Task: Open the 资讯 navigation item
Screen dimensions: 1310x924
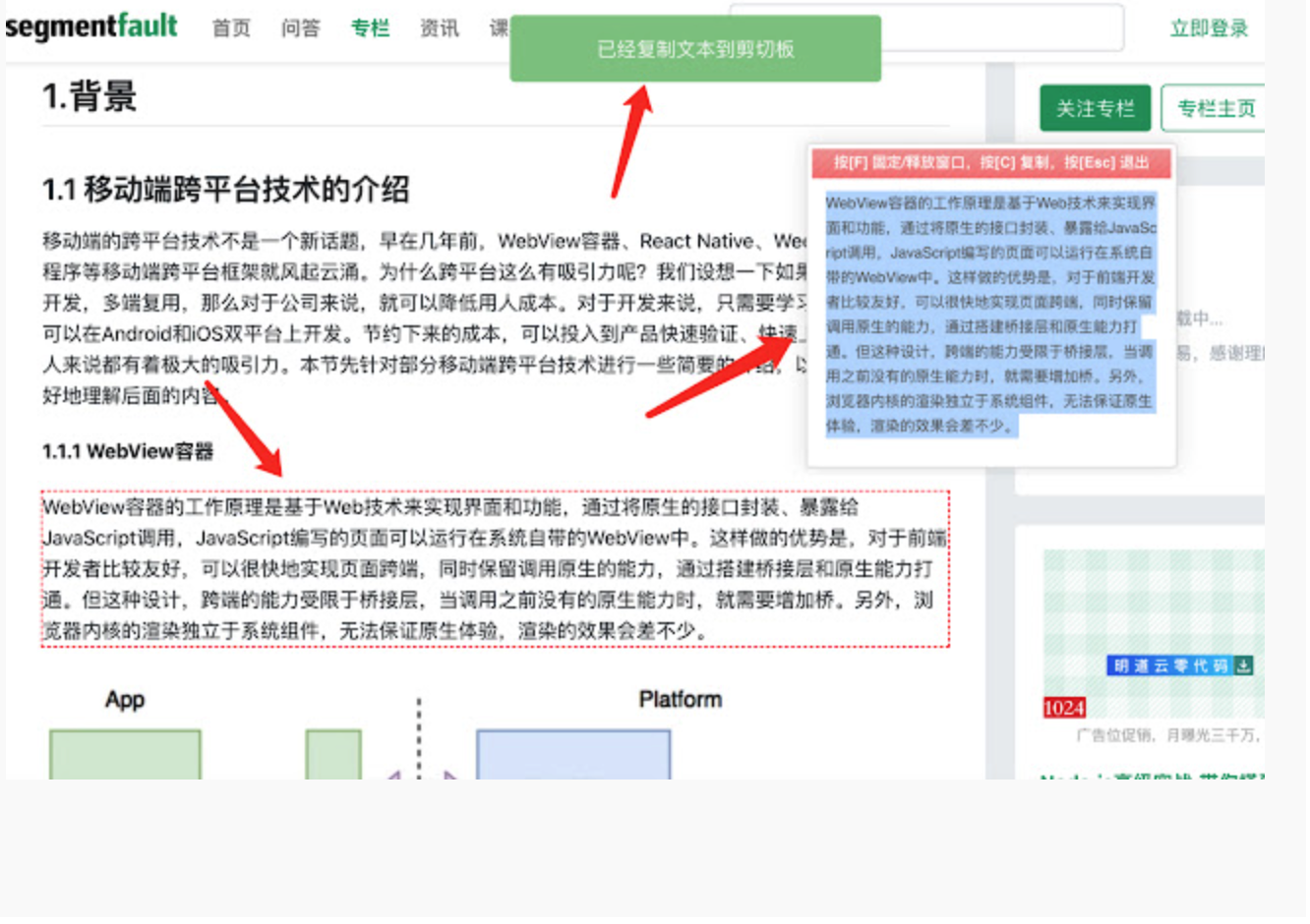Action: click(439, 29)
